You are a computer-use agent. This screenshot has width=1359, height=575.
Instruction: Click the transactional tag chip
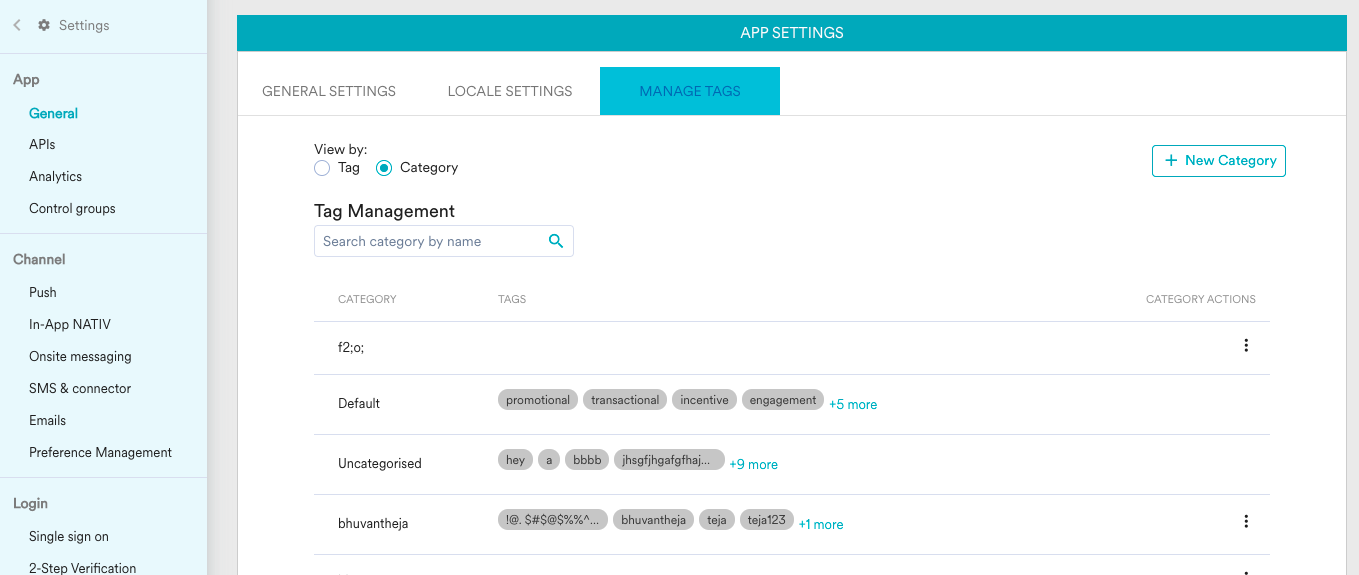pyautogui.click(x=625, y=400)
